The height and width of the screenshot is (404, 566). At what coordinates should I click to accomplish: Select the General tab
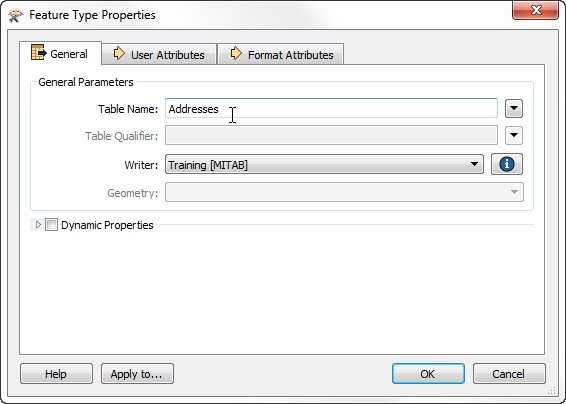pyautogui.click(x=60, y=53)
